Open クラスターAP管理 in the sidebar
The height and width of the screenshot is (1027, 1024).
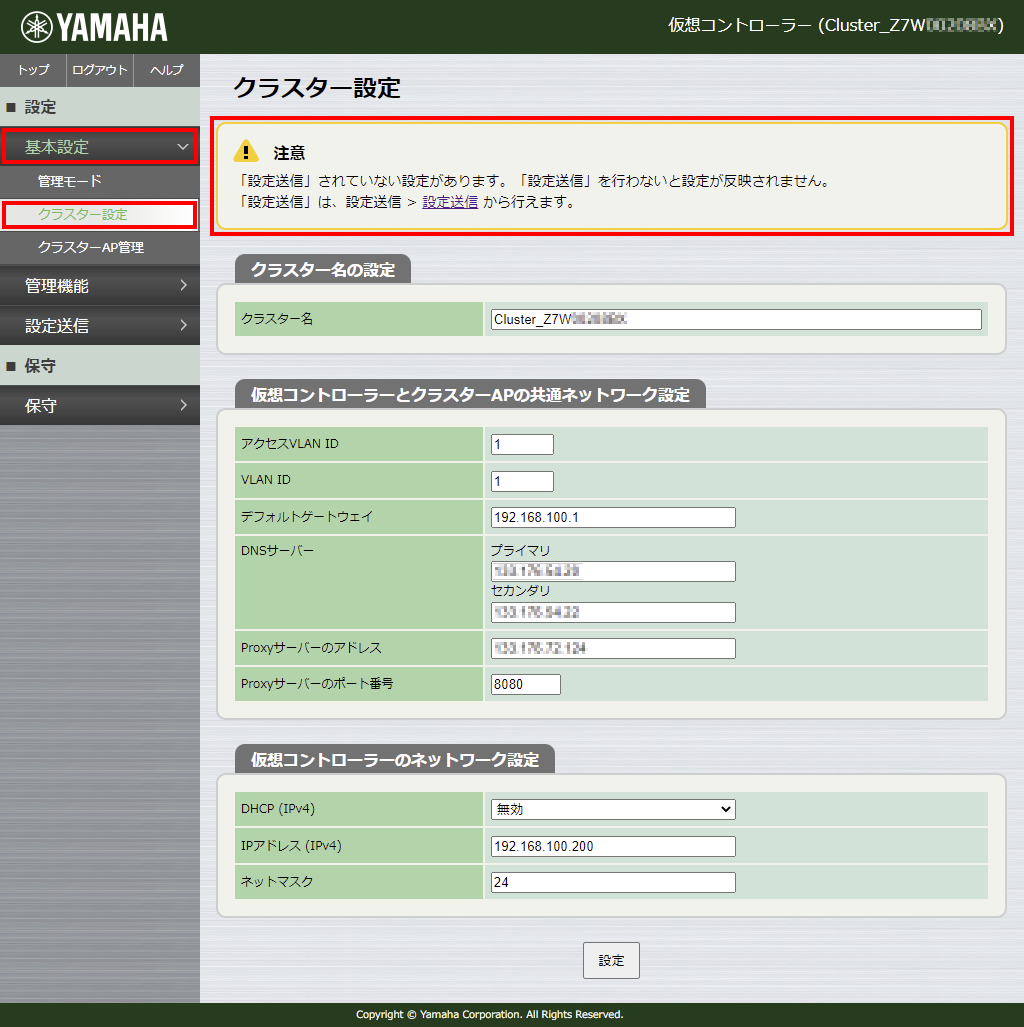(91, 247)
